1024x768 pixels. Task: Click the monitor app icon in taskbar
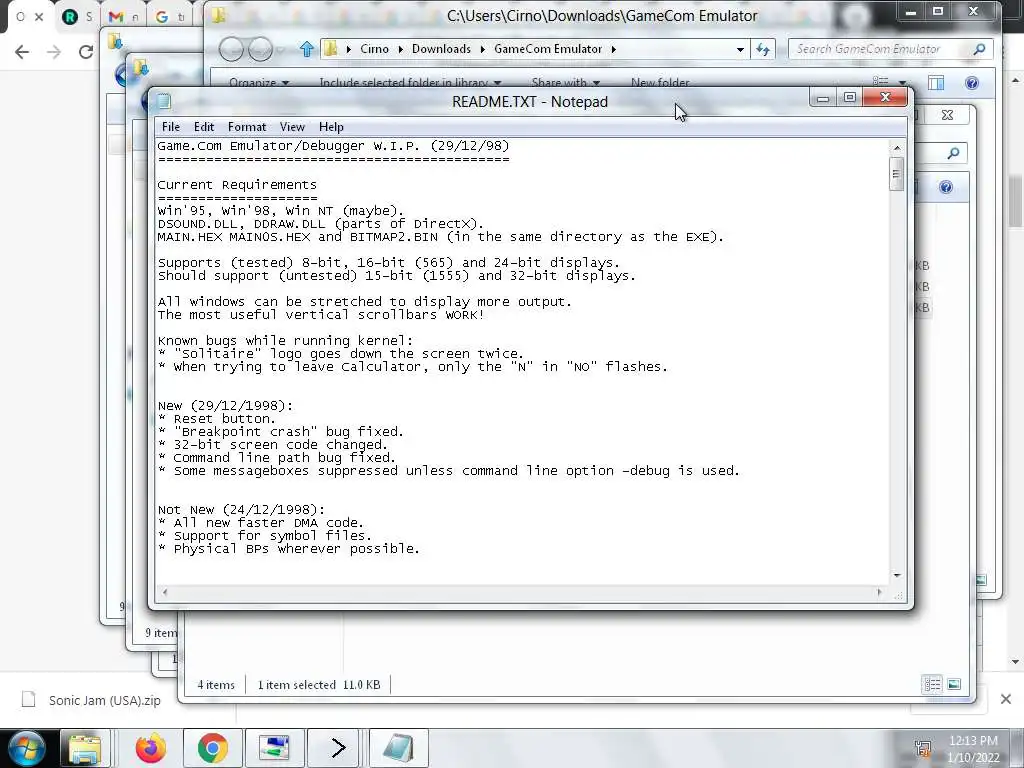[x=274, y=748]
